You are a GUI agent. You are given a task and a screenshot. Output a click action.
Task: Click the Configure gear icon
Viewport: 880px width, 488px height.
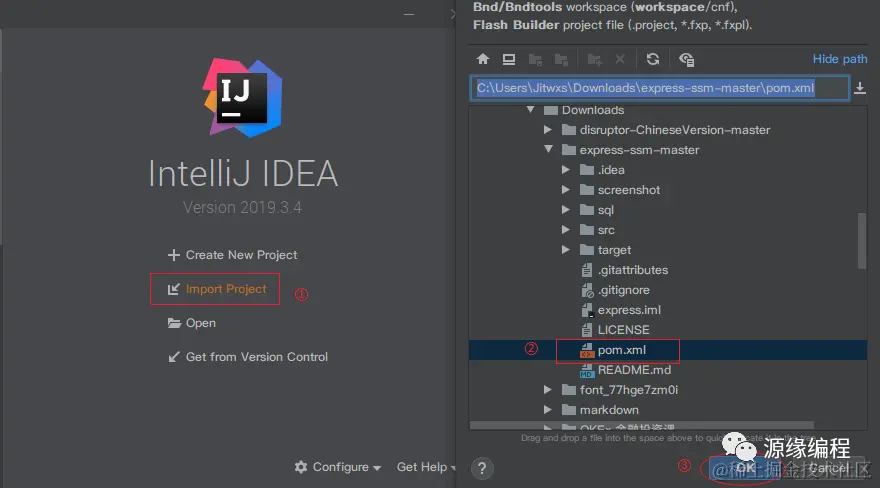coord(301,467)
